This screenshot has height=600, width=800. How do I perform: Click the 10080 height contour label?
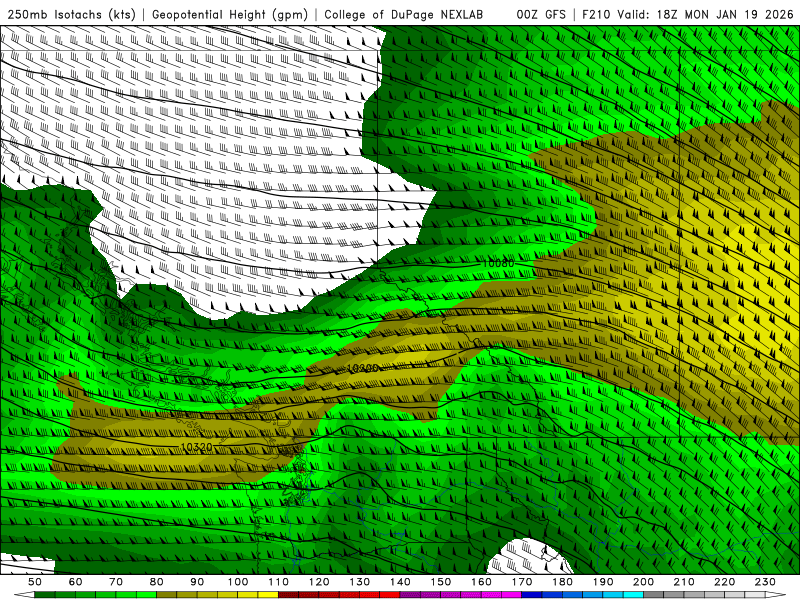[x=498, y=263]
